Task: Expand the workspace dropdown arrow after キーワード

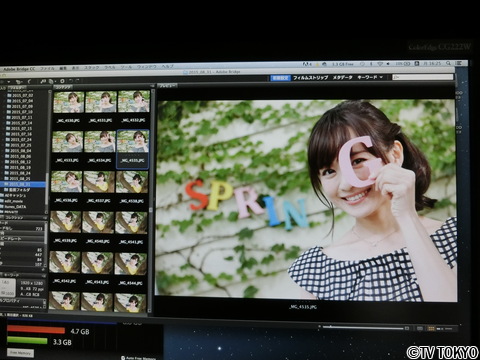Action: coord(381,77)
